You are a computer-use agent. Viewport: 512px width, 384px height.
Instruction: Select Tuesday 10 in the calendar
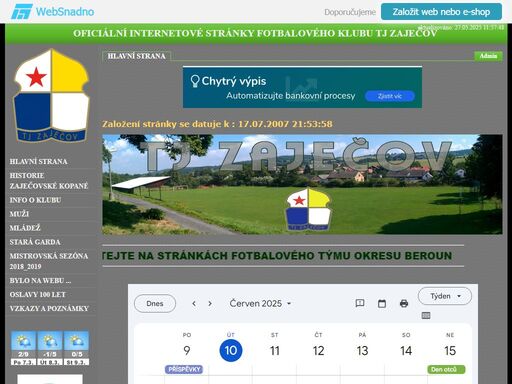[231, 350]
